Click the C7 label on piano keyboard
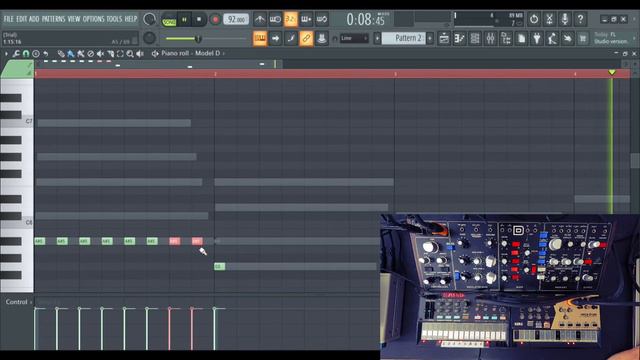This screenshot has height=360, width=640. (29, 121)
